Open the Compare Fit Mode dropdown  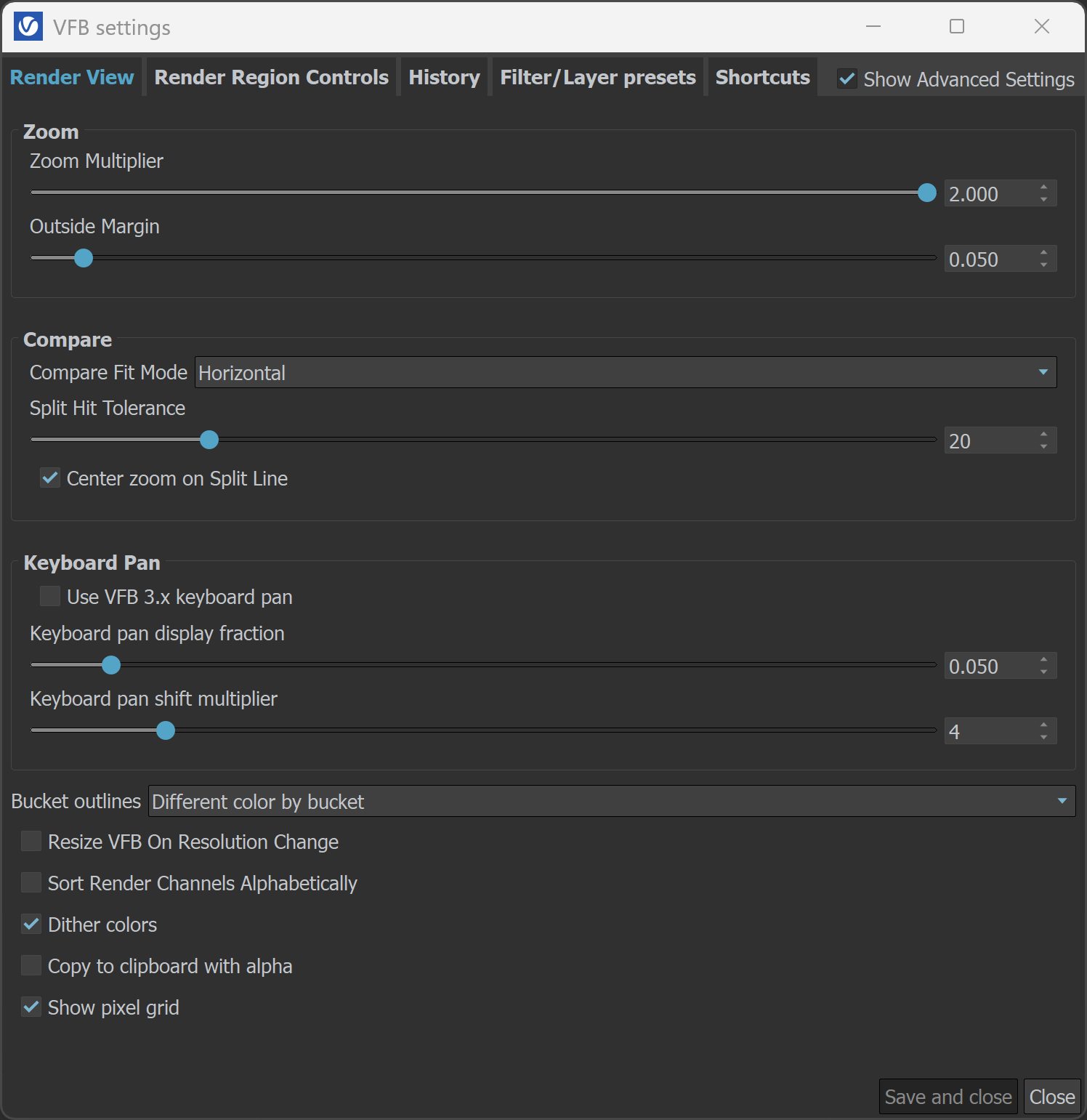click(x=626, y=372)
